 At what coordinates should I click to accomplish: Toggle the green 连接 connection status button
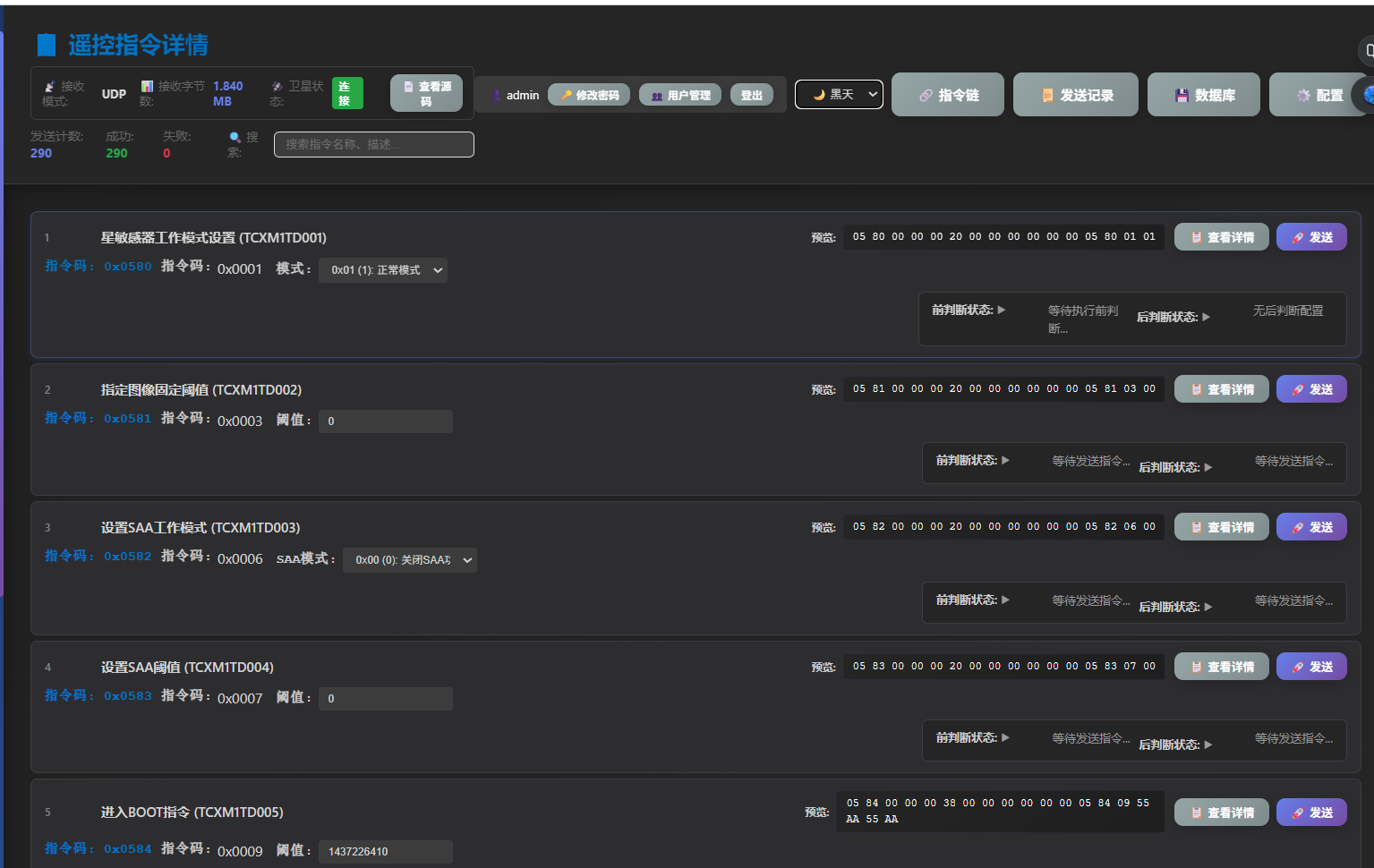click(x=346, y=93)
